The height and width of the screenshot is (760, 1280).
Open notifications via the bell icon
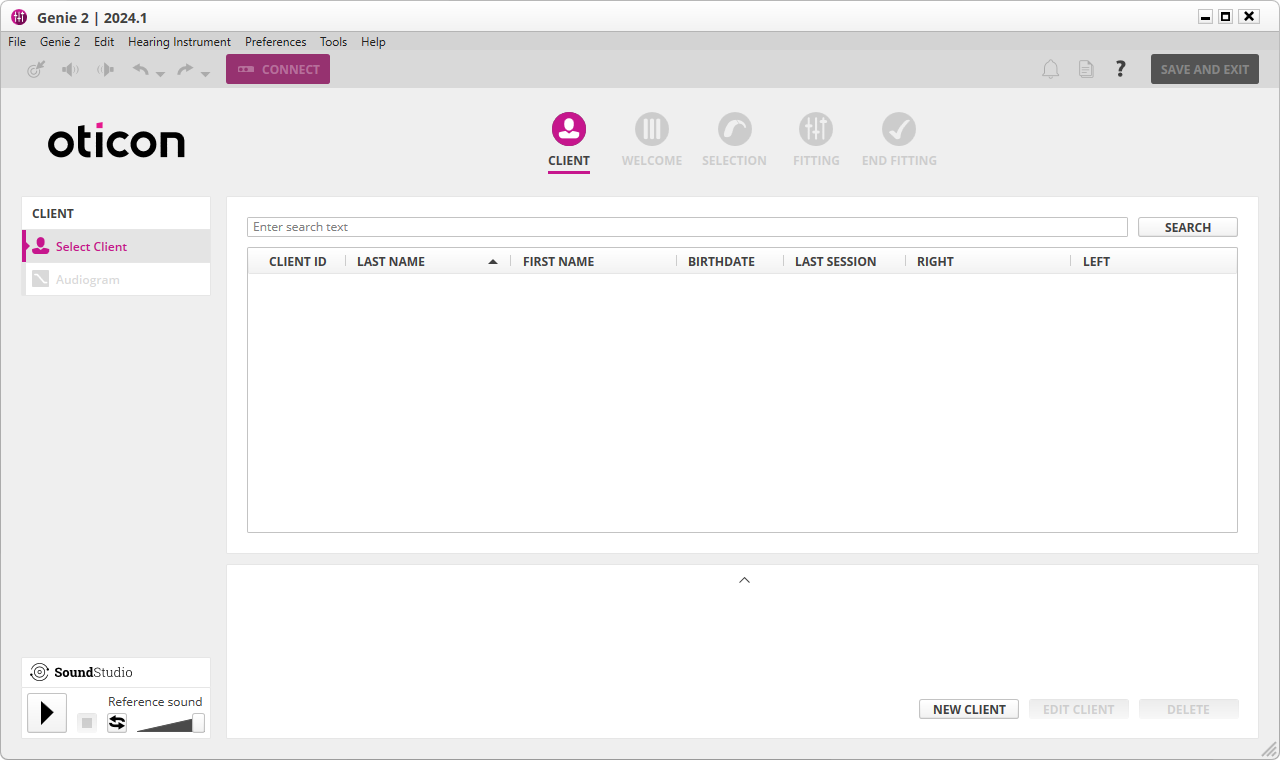click(x=1050, y=69)
